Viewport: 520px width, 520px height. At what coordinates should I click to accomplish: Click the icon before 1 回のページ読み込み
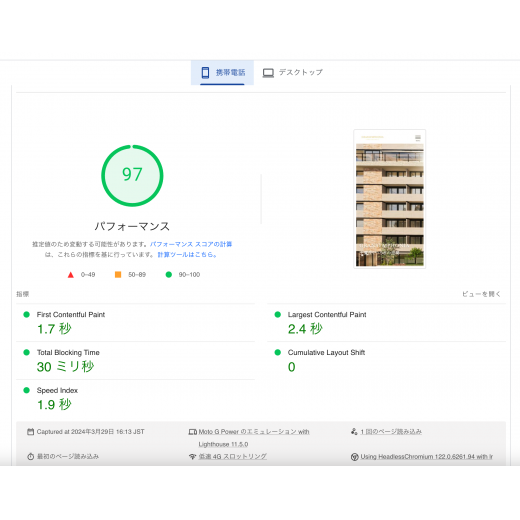point(354,432)
